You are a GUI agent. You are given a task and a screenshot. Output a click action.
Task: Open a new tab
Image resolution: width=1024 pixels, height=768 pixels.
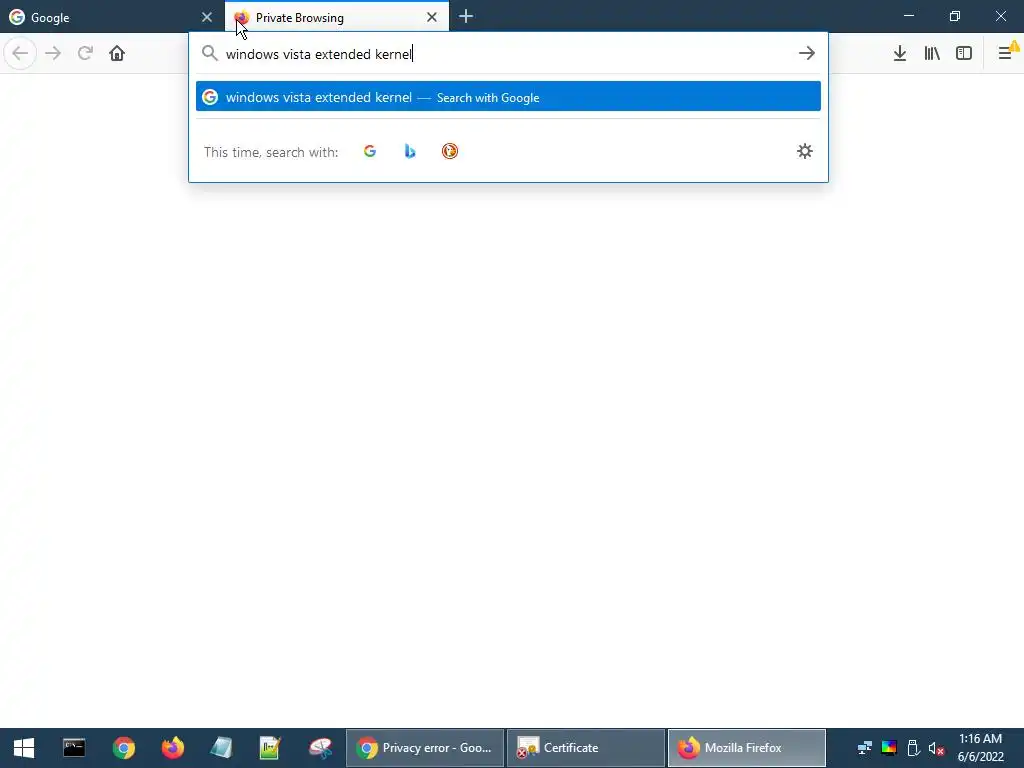tap(466, 17)
